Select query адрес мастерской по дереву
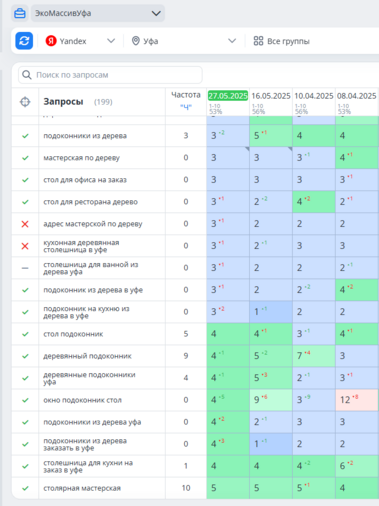The height and width of the screenshot is (506, 379). [93, 224]
